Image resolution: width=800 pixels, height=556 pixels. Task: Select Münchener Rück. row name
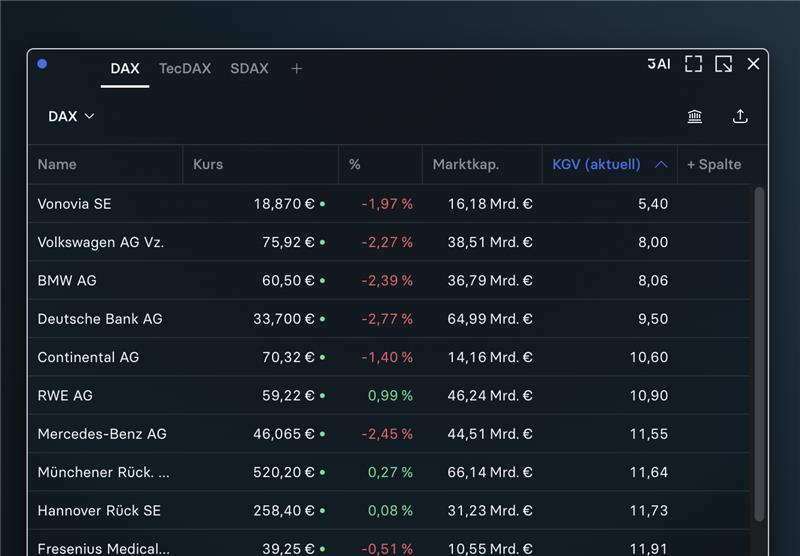point(104,472)
